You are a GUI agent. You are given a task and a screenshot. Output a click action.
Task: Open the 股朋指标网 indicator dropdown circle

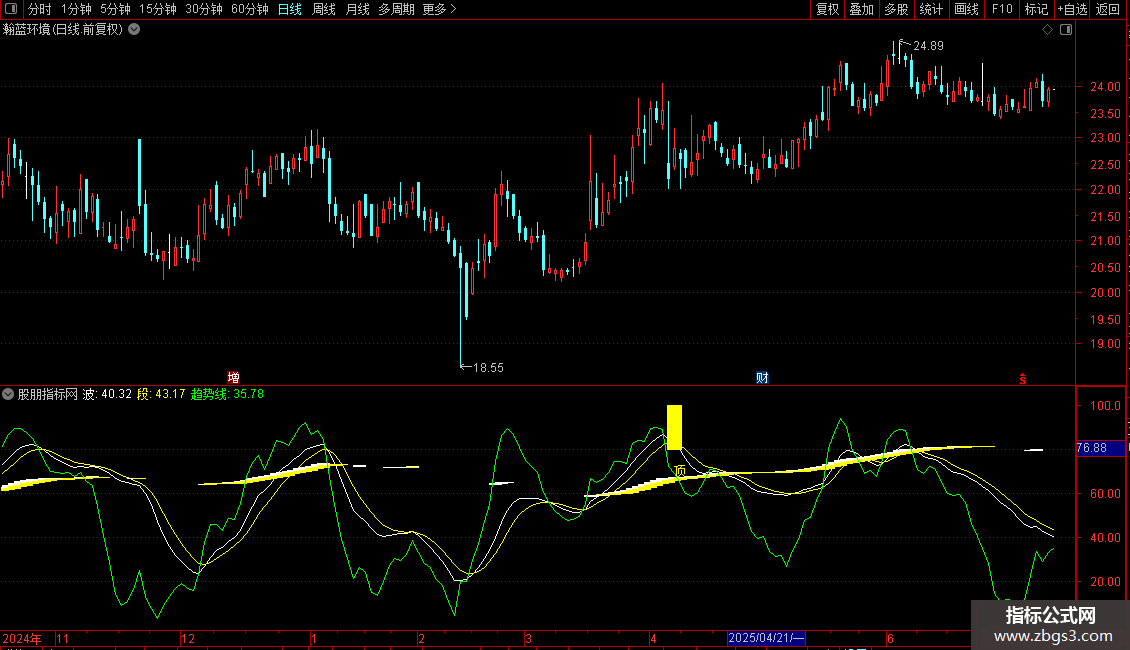(x=8, y=394)
